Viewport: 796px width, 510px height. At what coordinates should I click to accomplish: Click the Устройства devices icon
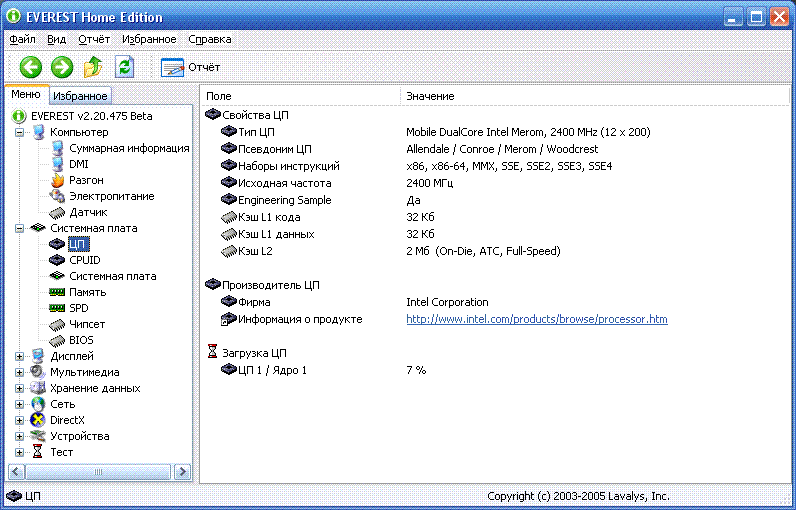pos(38,436)
